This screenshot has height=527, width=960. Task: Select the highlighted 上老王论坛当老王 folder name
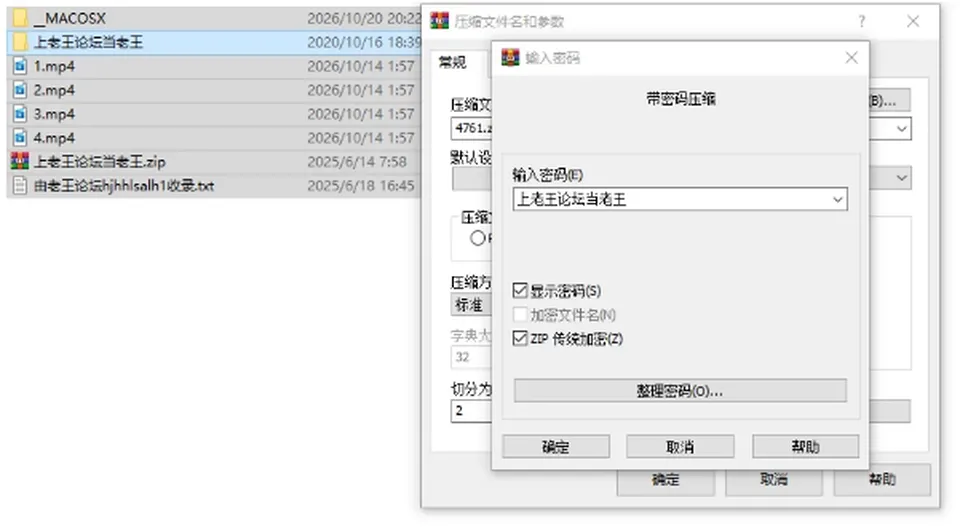[x=88, y=42]
